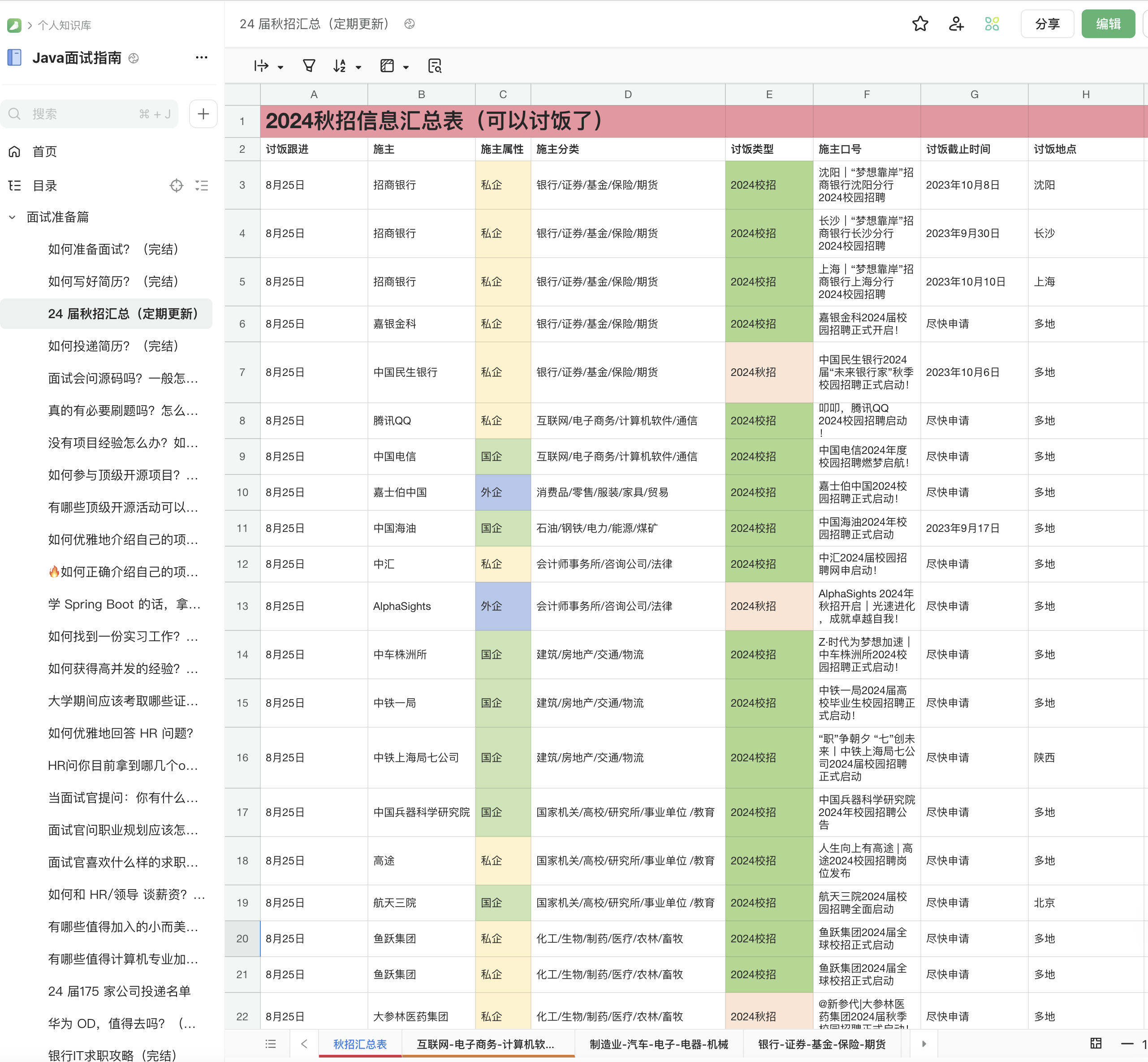Image resolution: width=1148 pixels, height=1062 pixels.
Task: Open the article starting with 学 Spring Boot 的话
Action: 124,604
